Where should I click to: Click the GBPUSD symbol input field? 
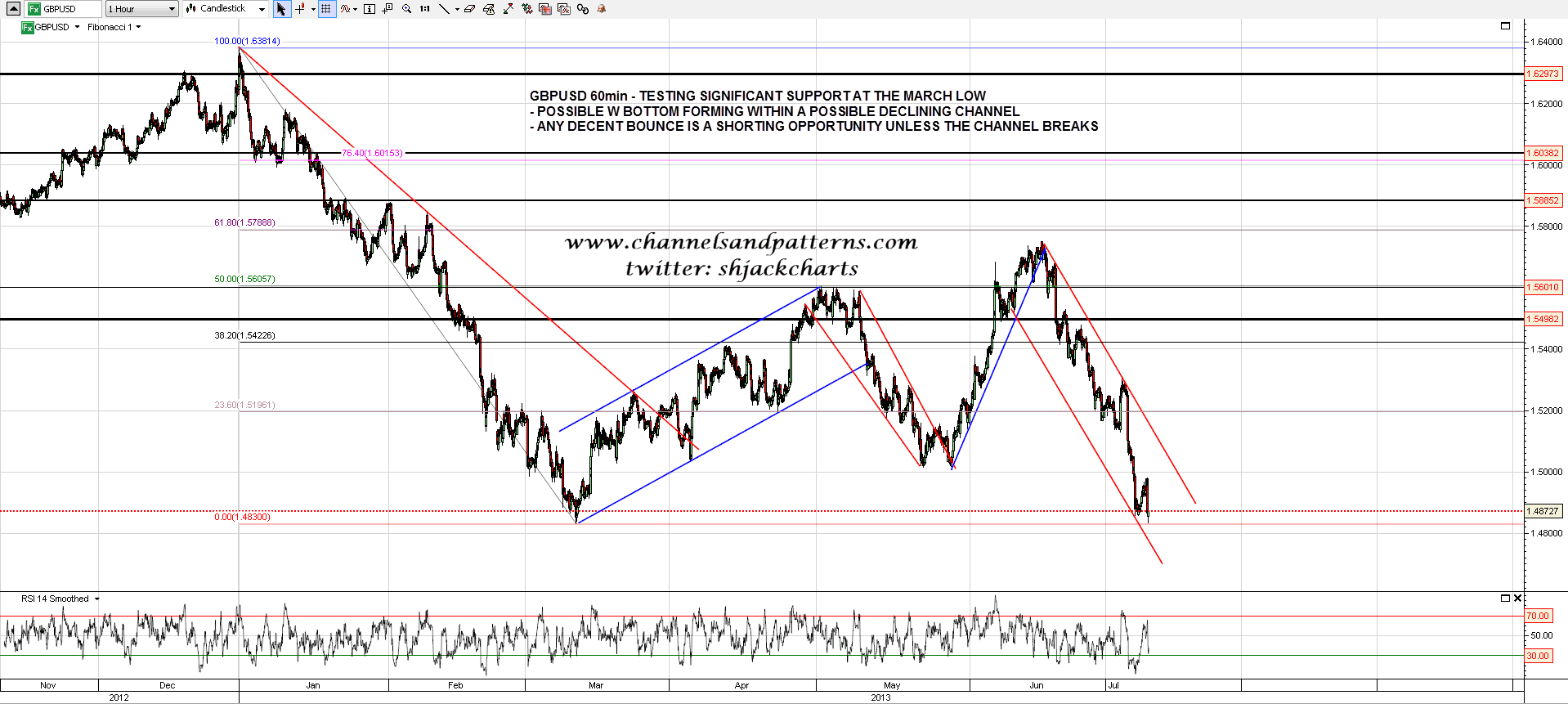[x=71, y=9]
